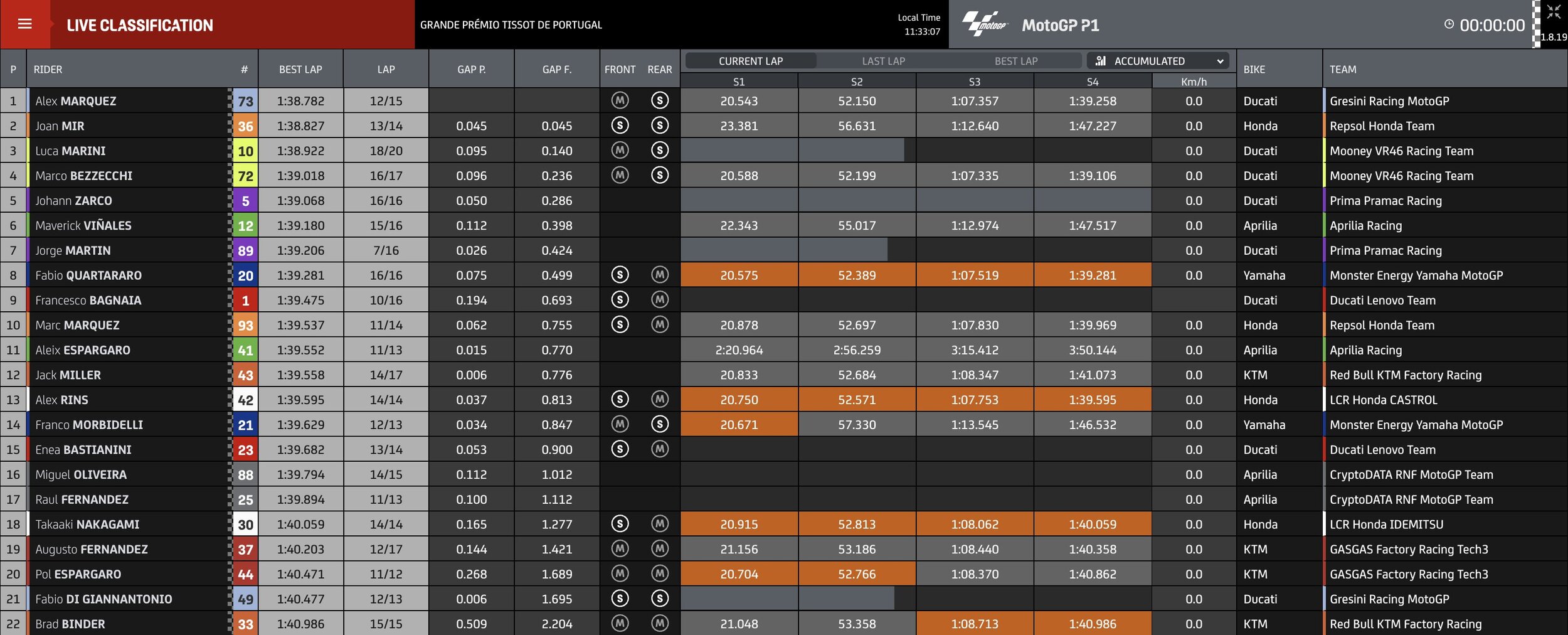Click number badge 73 of Alex Marquez
Image resolution: width=1568 pixels, height=635 pixels.
[245, 101]
